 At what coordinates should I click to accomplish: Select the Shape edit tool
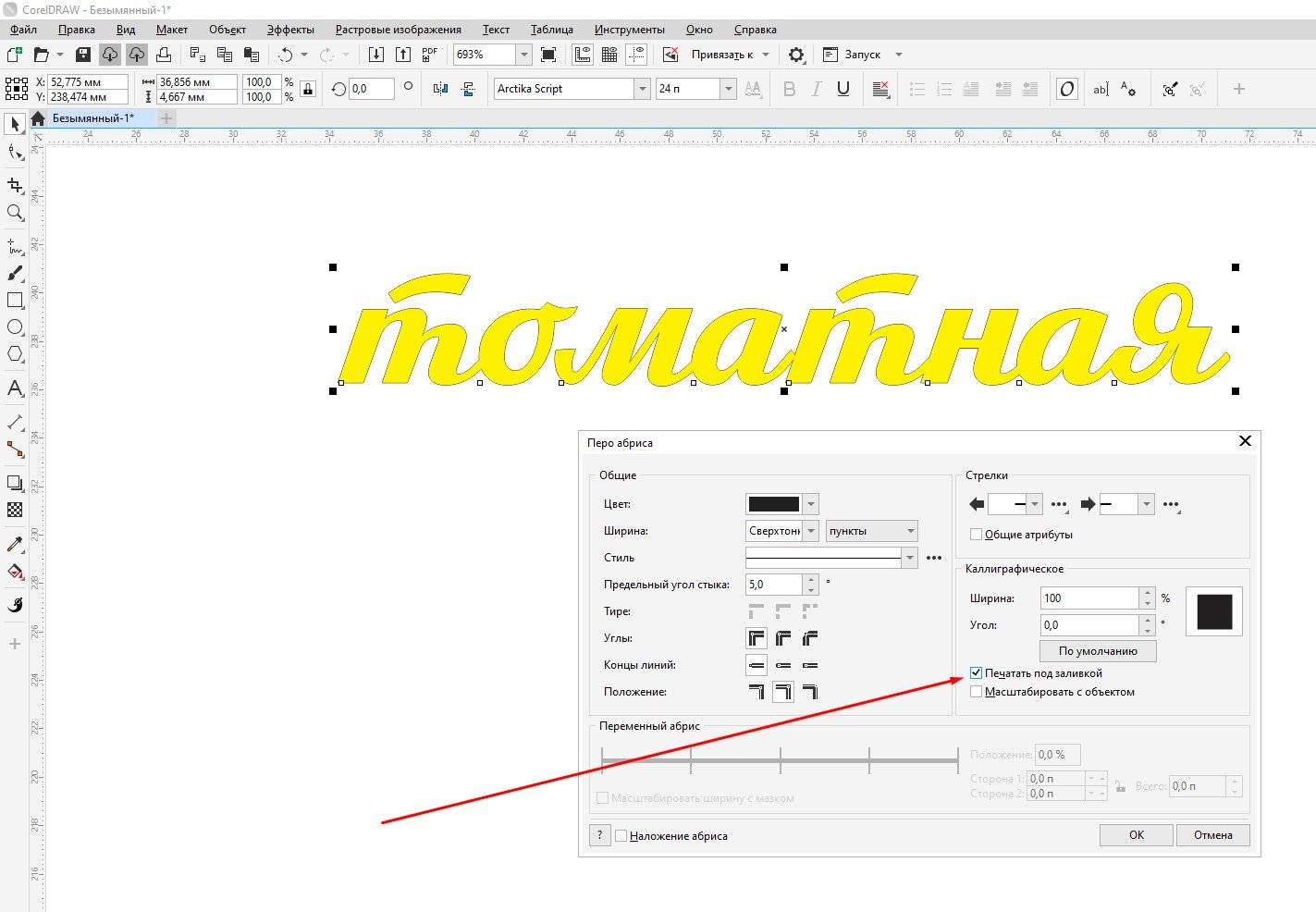click(15, 153)
